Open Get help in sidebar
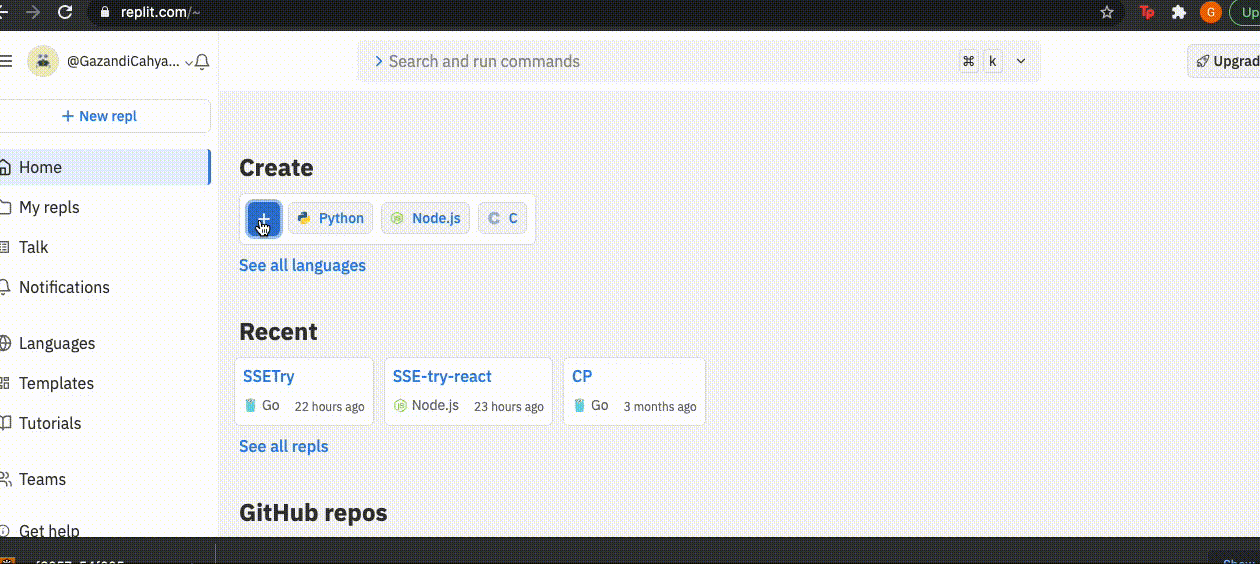This screenshot has width=1260, height=564. point(104,530)
